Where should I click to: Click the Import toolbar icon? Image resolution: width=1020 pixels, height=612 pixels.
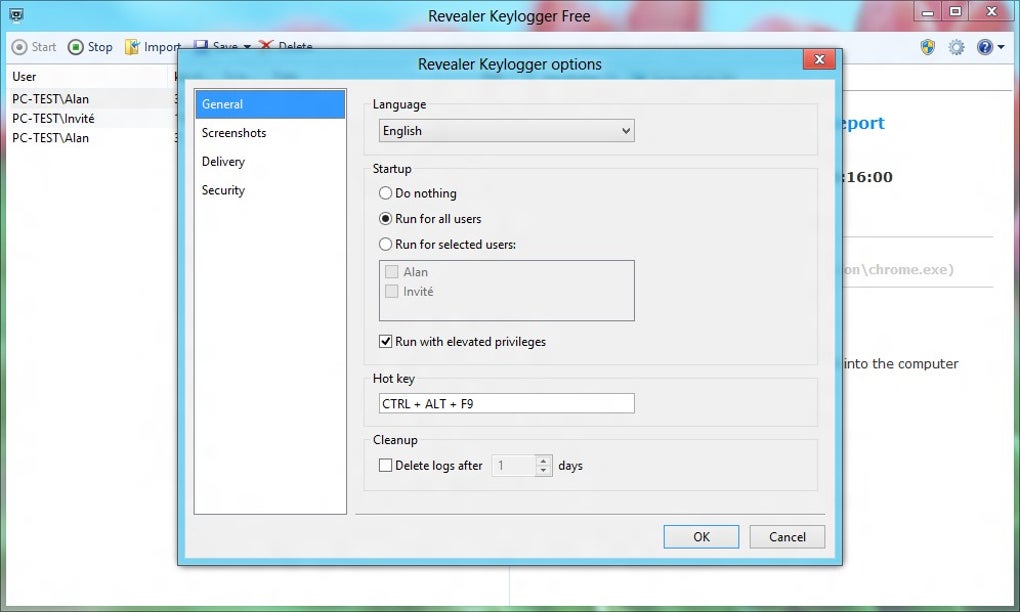[132, 47]
